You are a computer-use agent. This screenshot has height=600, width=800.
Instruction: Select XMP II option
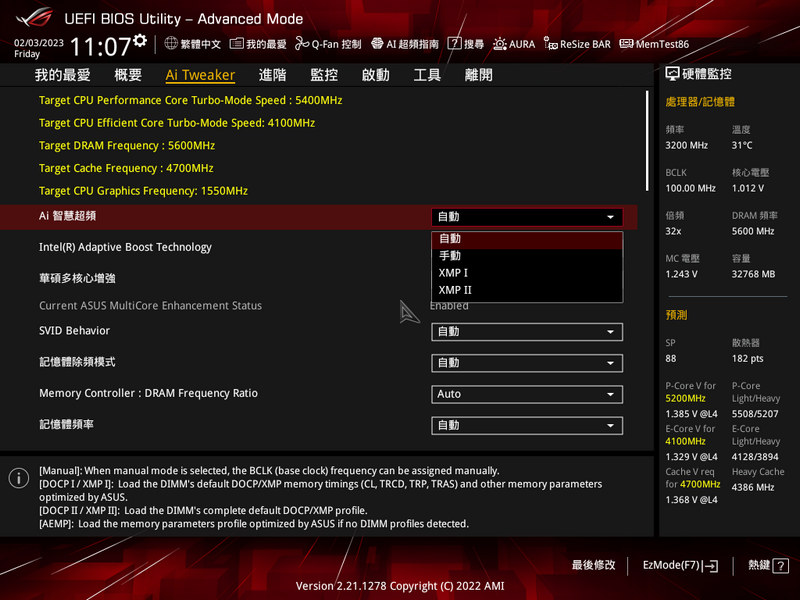point(527,290)
